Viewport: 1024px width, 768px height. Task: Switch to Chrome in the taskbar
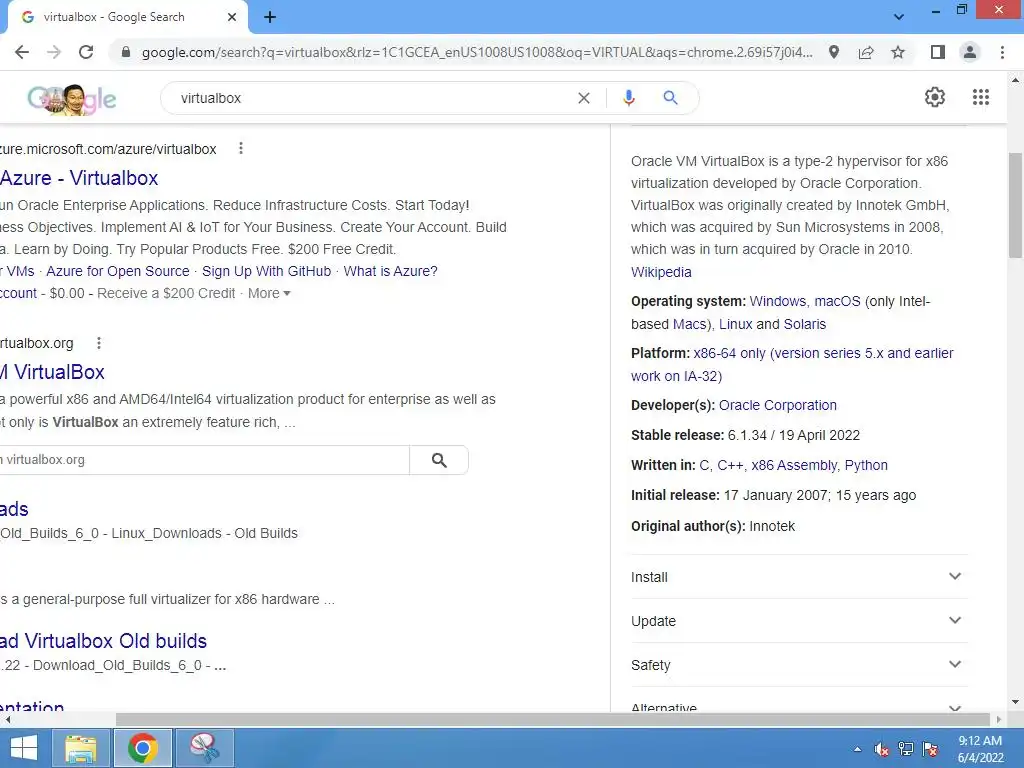[x=143, y=748]
